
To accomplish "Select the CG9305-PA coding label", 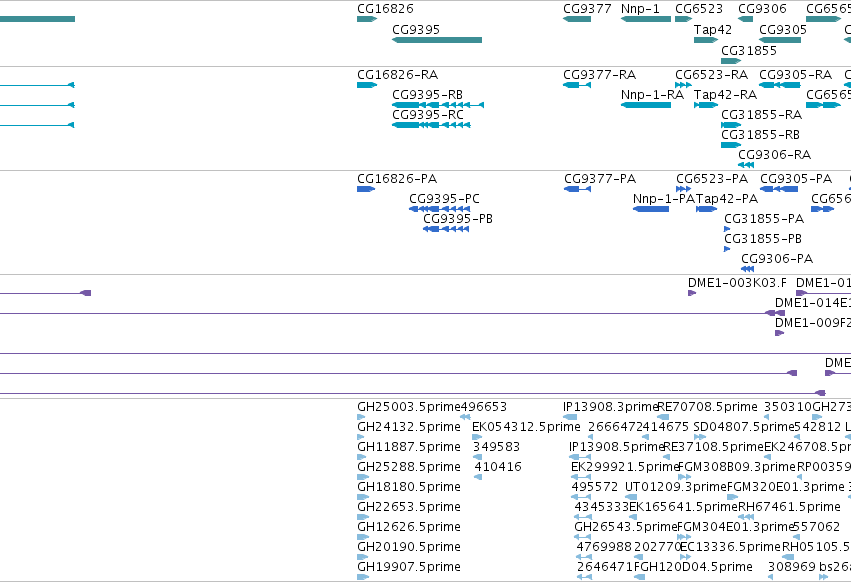I will pos(796,179).
